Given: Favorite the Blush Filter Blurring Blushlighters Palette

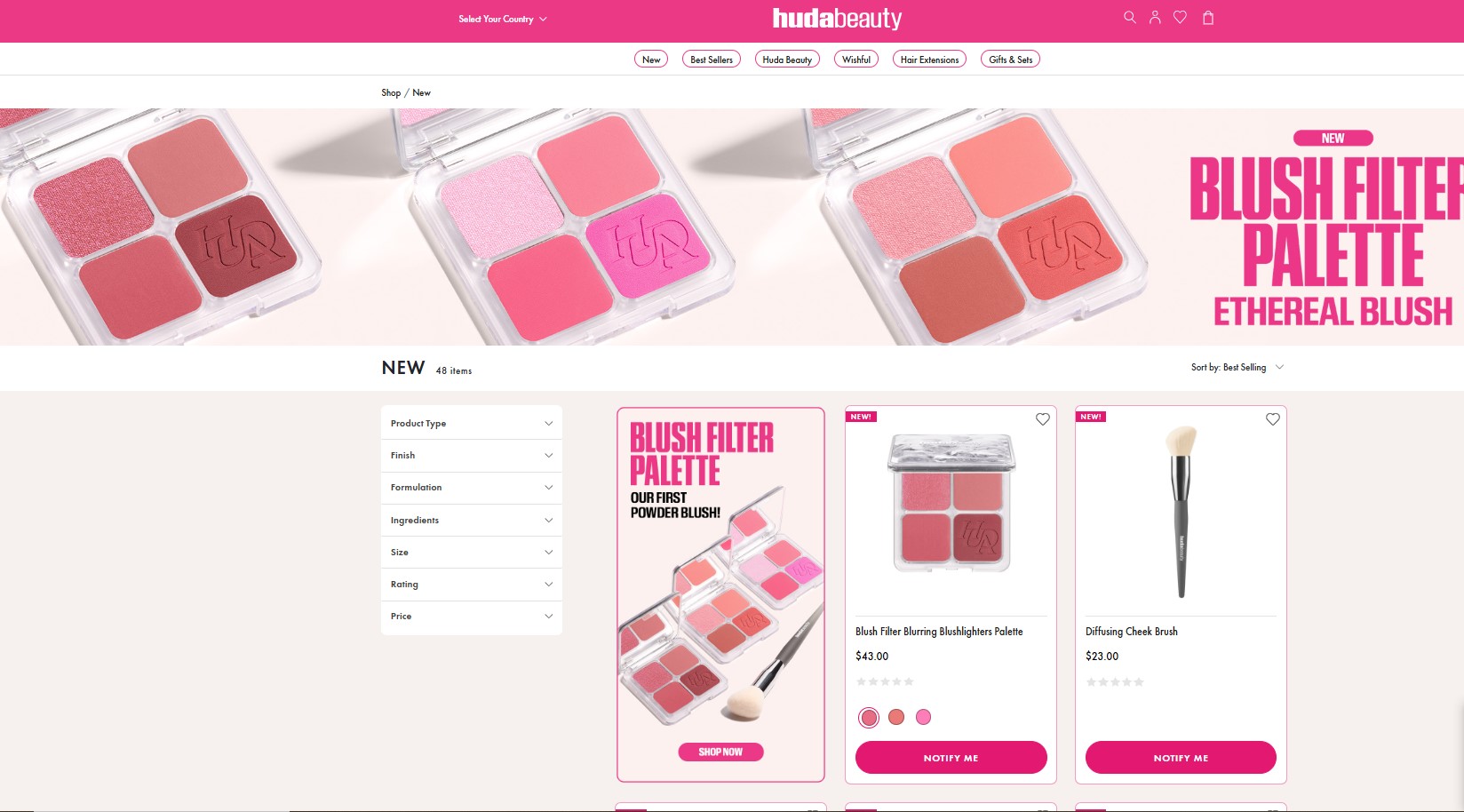Looking at the screenshot, I should click(x=1043, y=419).
